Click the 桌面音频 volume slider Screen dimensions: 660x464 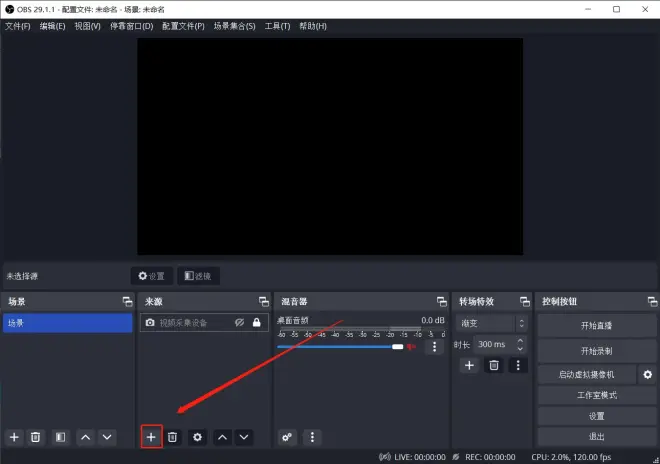pos(340,347)
